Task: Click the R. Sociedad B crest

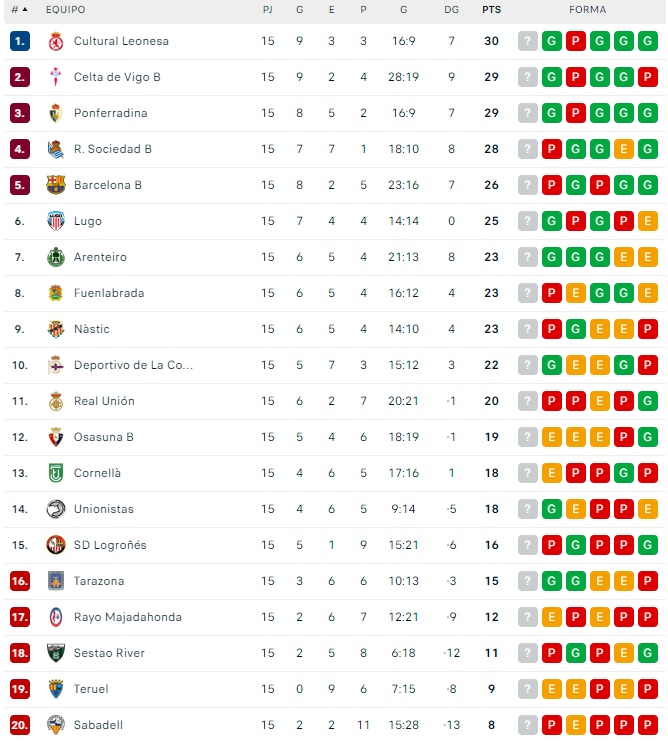Action: pyautogui.click(x=56, y=149)
